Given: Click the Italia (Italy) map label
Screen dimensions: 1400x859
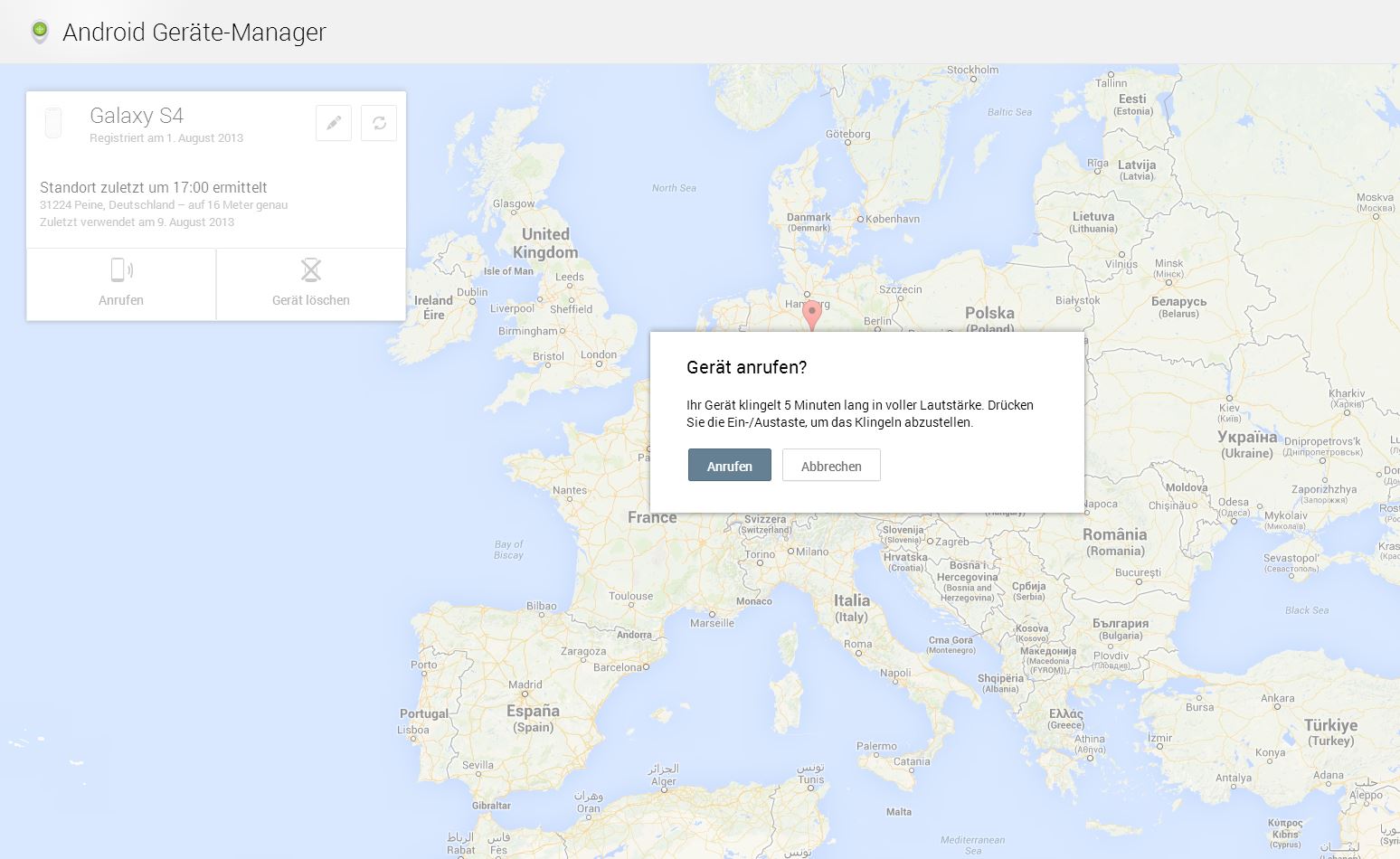Looking at the screenshot, I should coord(852,608).
